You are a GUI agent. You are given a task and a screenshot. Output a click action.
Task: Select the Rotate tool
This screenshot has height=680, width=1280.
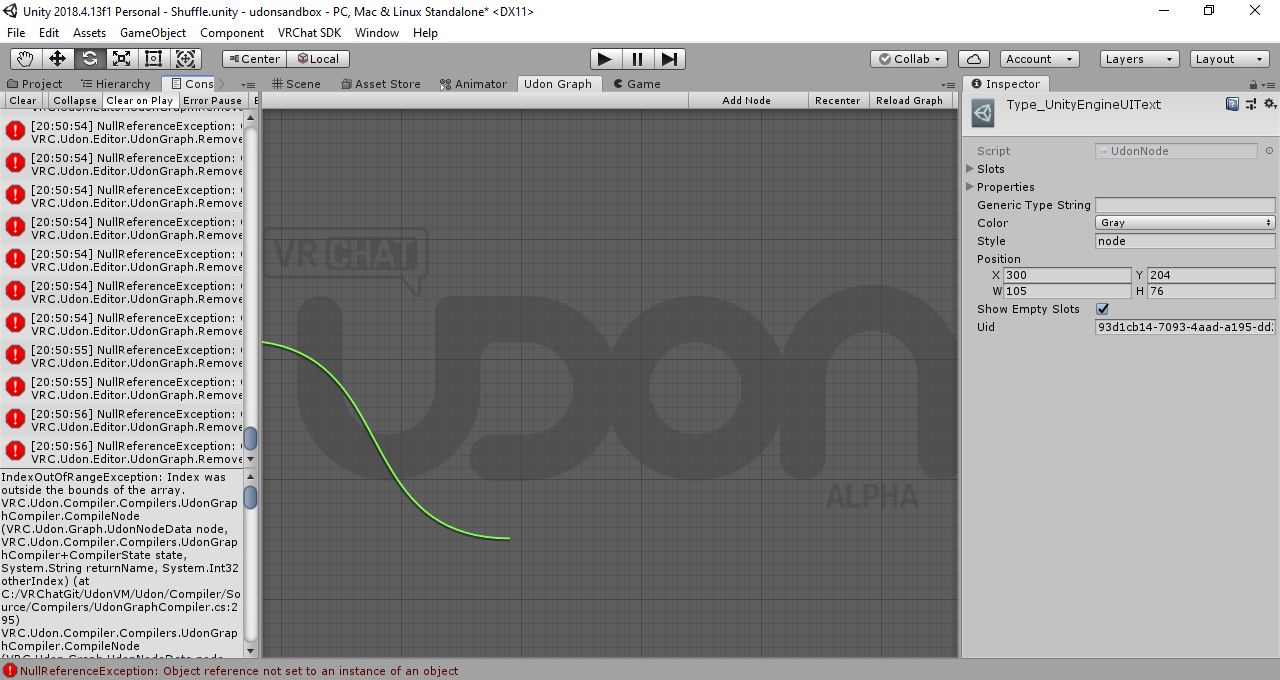[x=90, y=59]
